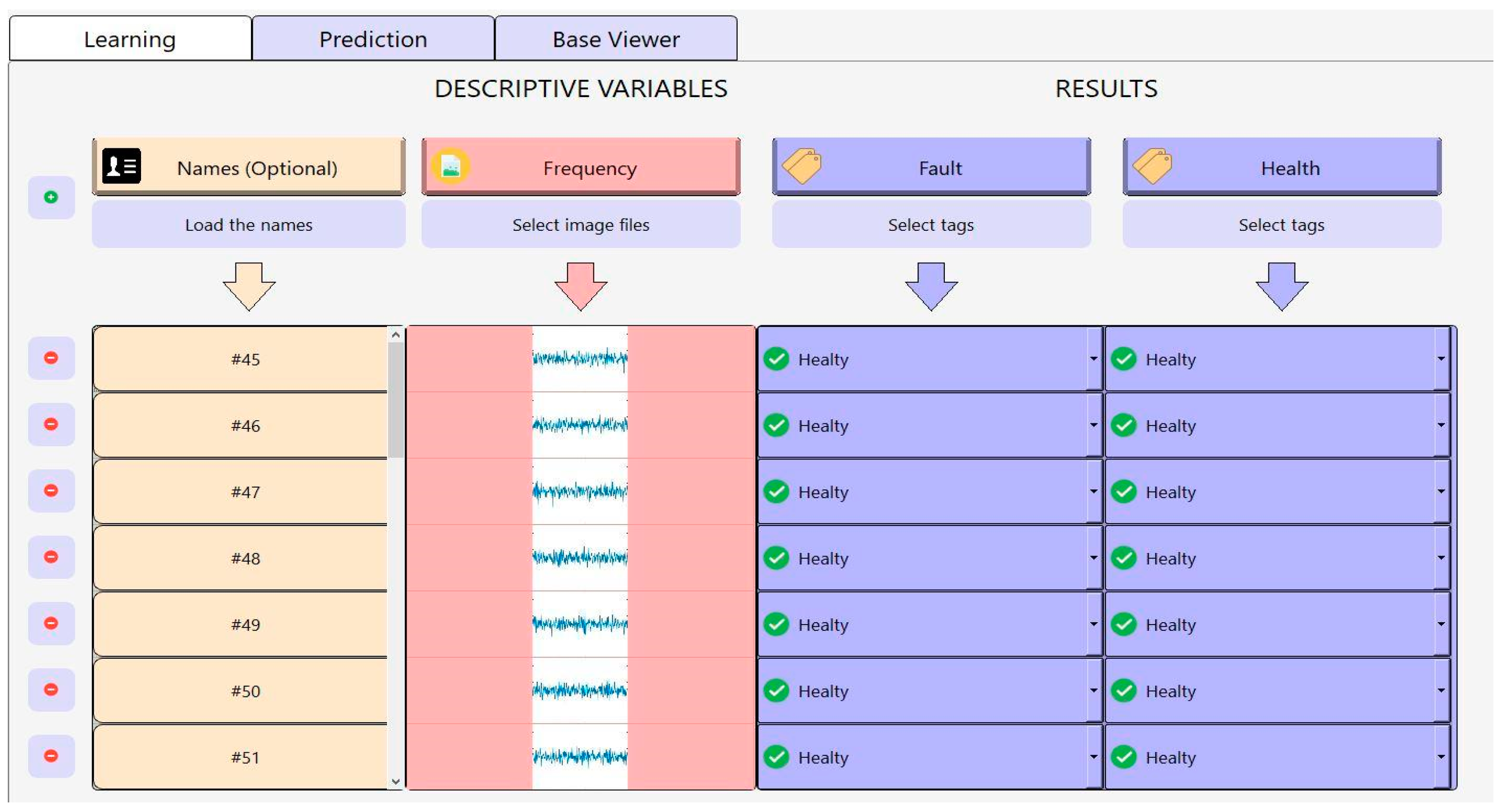Expand Health dropdown arrow for row #49
Viewport: 1503px width, 812px height.
click(x=1441, y=624)
